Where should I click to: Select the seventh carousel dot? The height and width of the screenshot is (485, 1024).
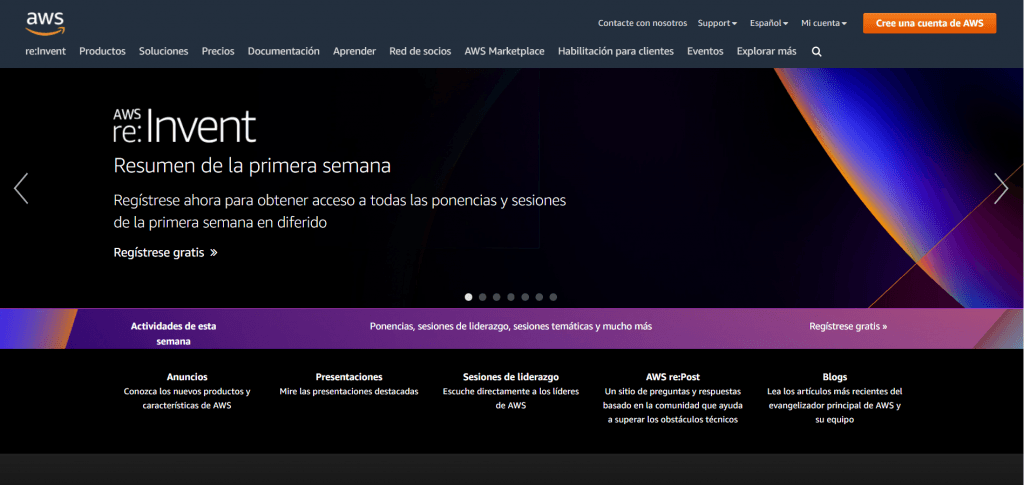point(553,297)
